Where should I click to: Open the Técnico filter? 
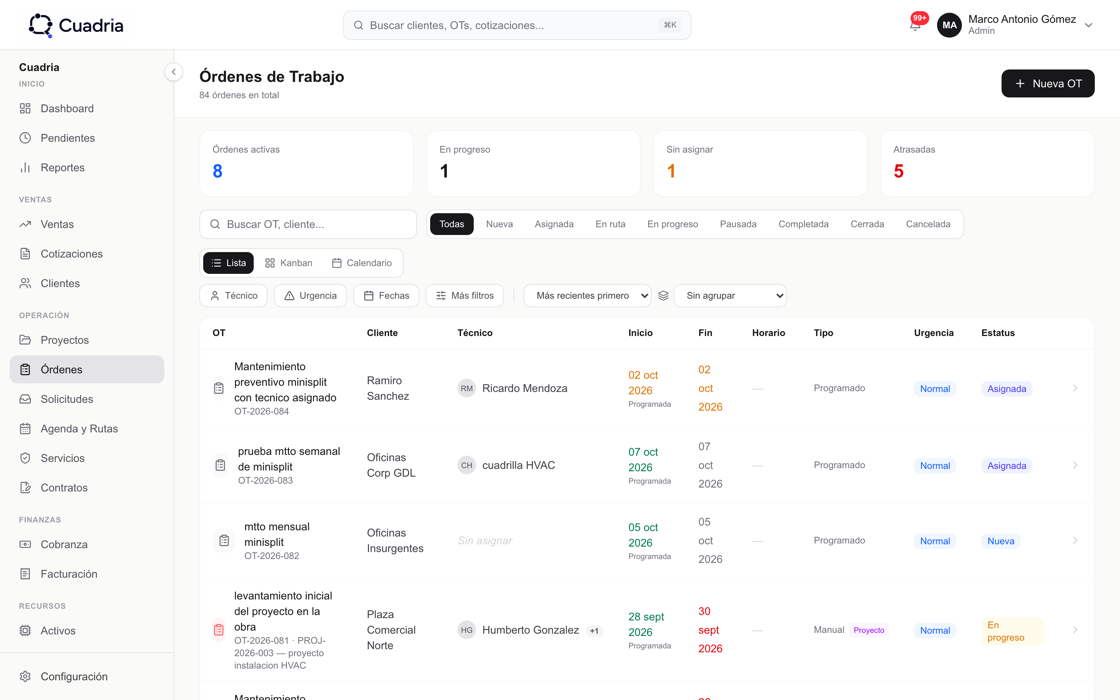pyautogui.click(x=234, y=296)
